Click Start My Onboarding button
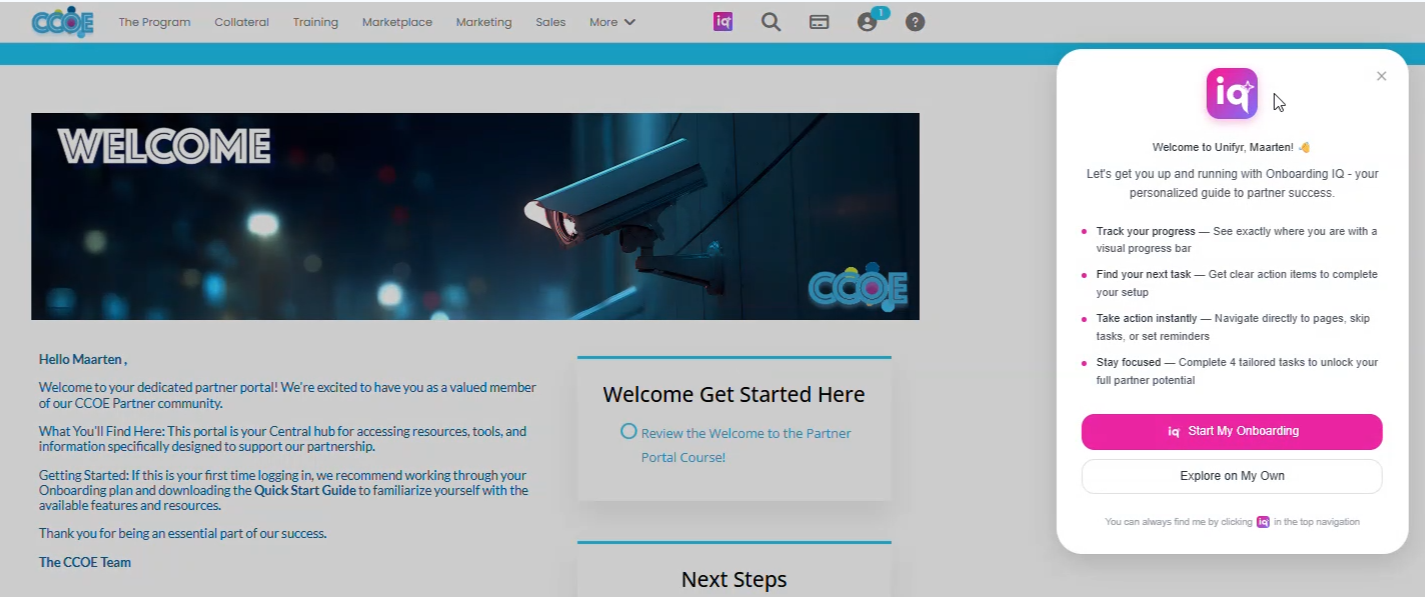The width and height of the screenshot is (1425, 597). tap(1231, 431)
